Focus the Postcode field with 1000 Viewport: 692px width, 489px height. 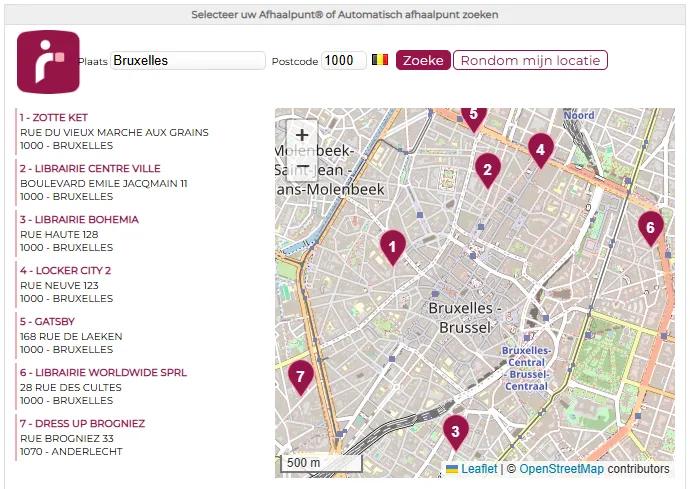pyautogui.click(x=344, y=60)
